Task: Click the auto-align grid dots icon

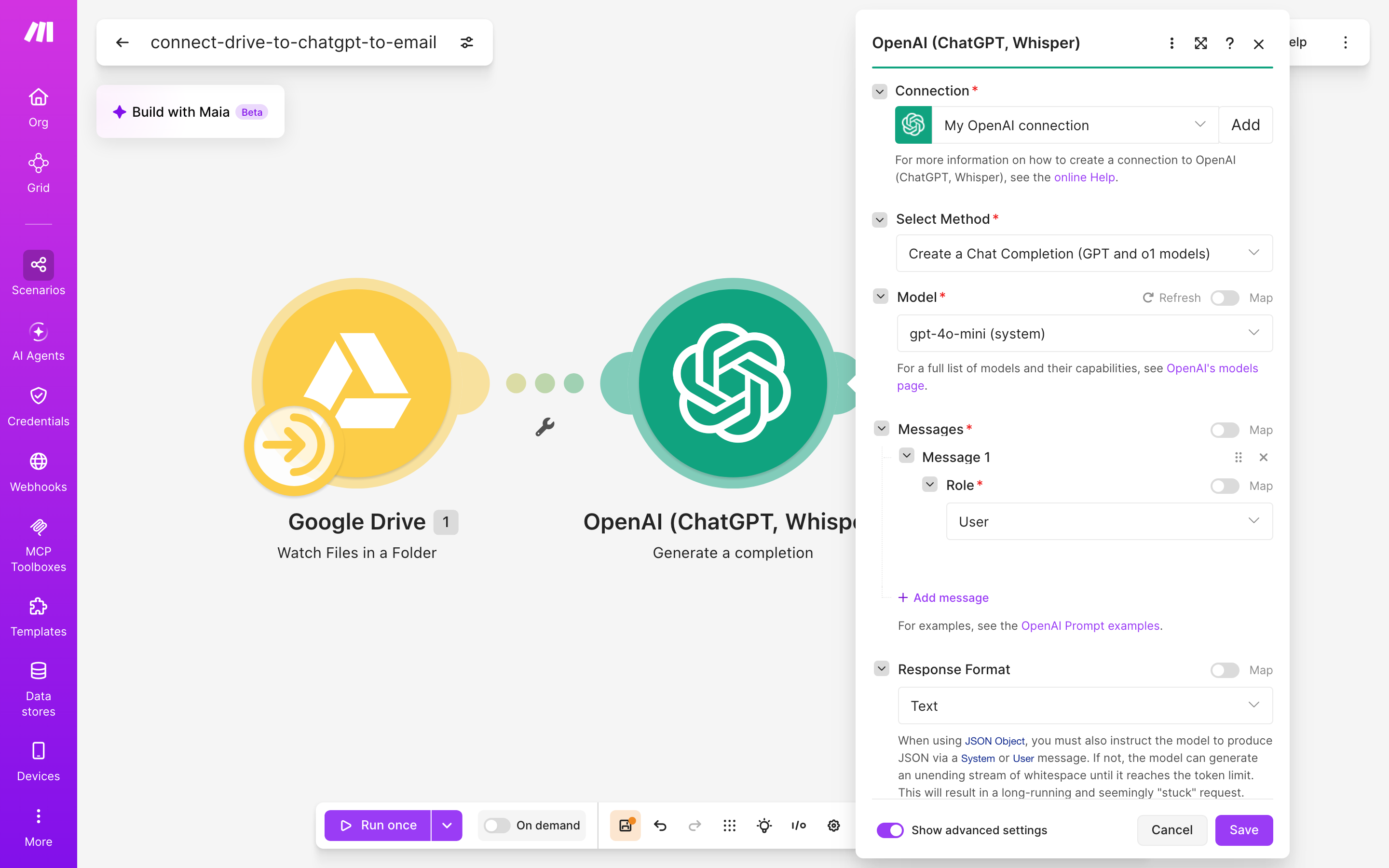Action: 730,826
